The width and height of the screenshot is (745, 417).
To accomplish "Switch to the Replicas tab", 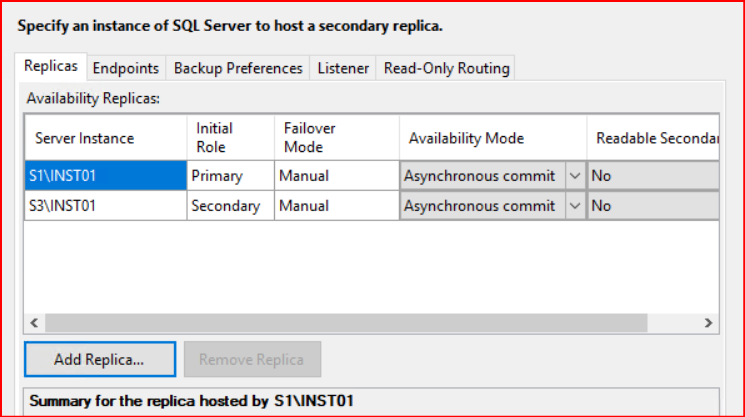I will click(51, 68).
